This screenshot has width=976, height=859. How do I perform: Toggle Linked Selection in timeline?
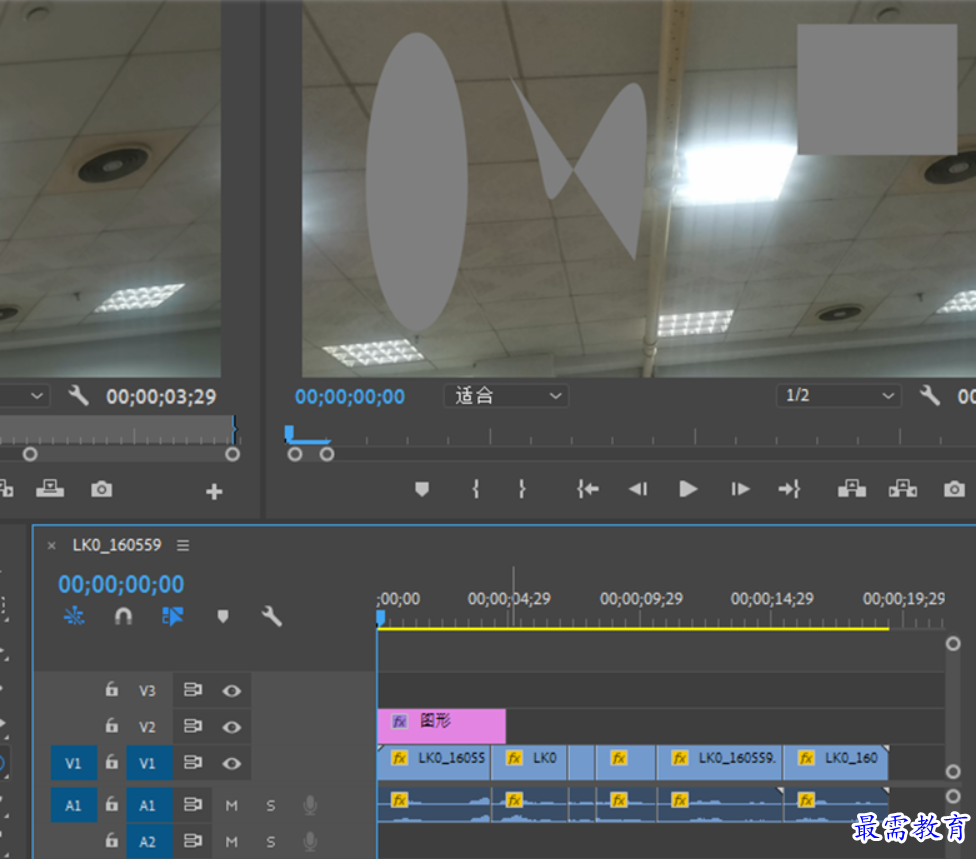click(172, 616)
